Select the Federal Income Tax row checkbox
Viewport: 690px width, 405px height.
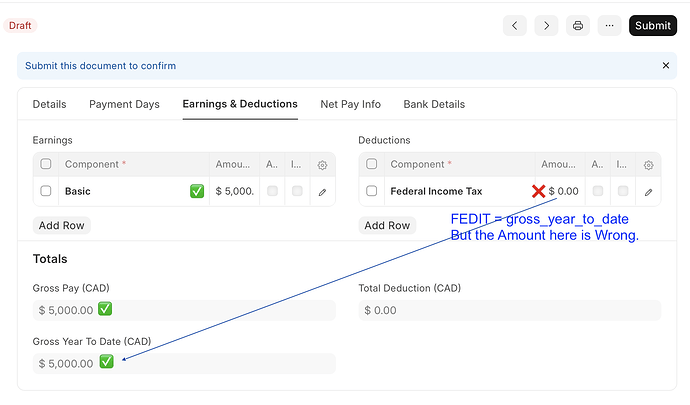point(371,191)
